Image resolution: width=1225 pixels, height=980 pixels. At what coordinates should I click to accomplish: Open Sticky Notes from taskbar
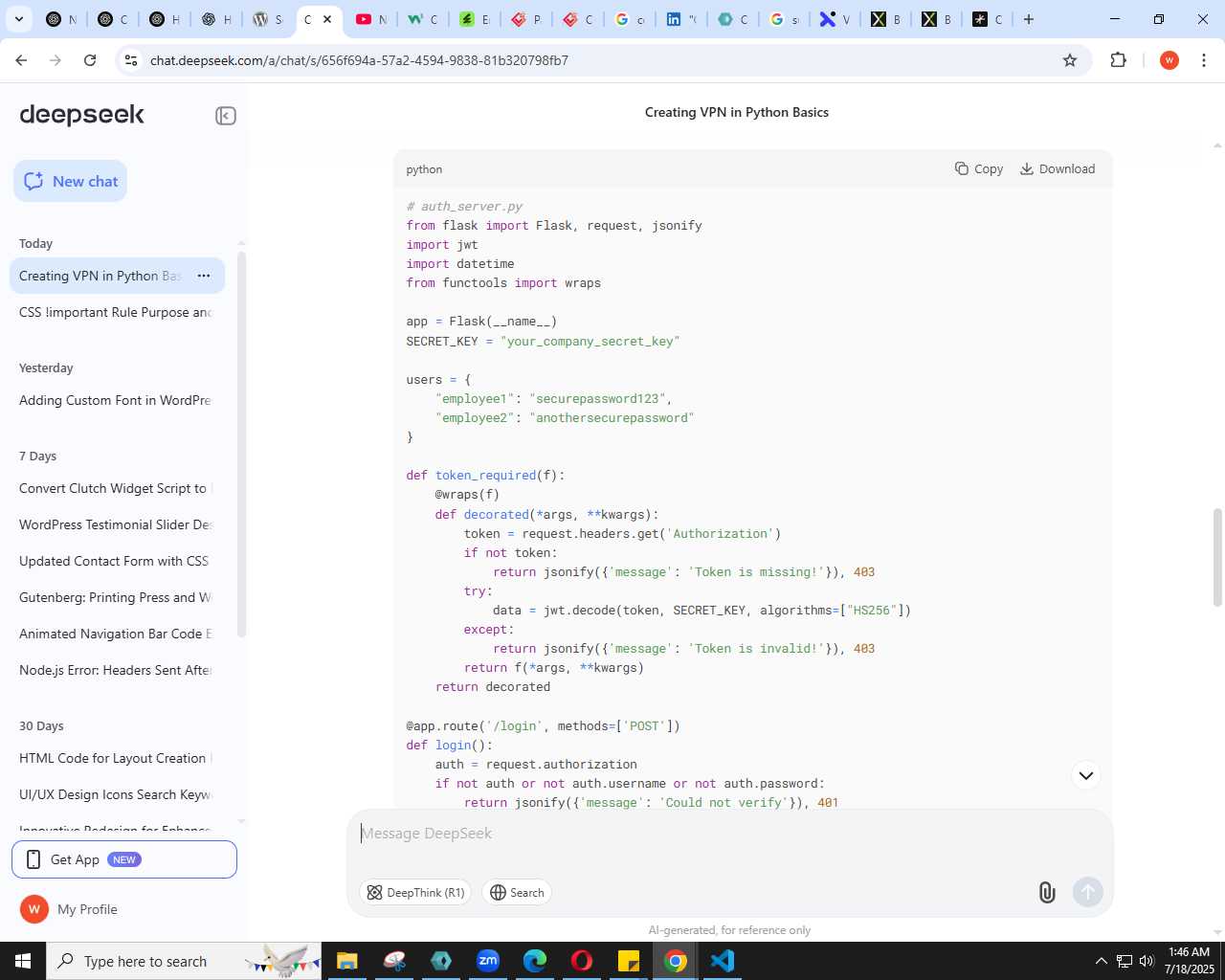[629, 961]
